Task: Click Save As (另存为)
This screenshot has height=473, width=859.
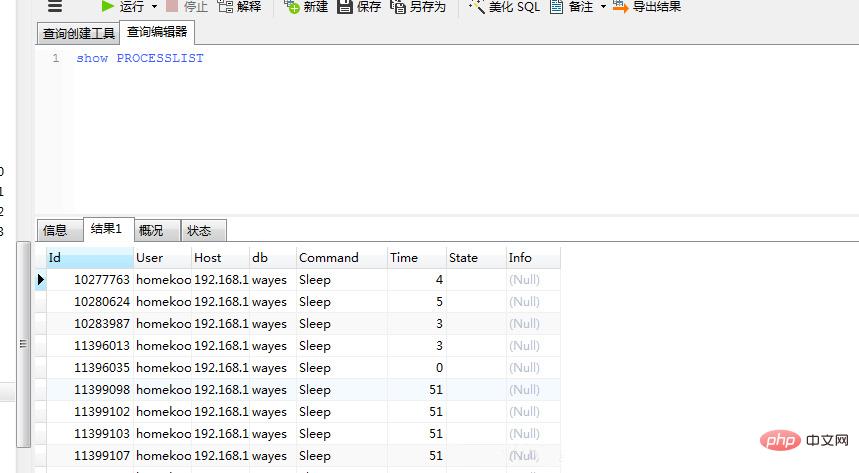Action: coord(418,7)
